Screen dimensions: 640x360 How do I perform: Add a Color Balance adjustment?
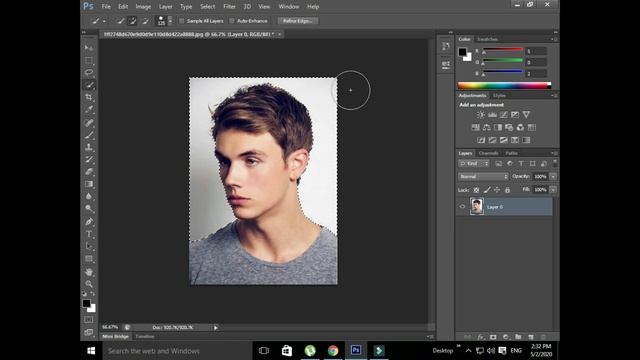point(487,127)
